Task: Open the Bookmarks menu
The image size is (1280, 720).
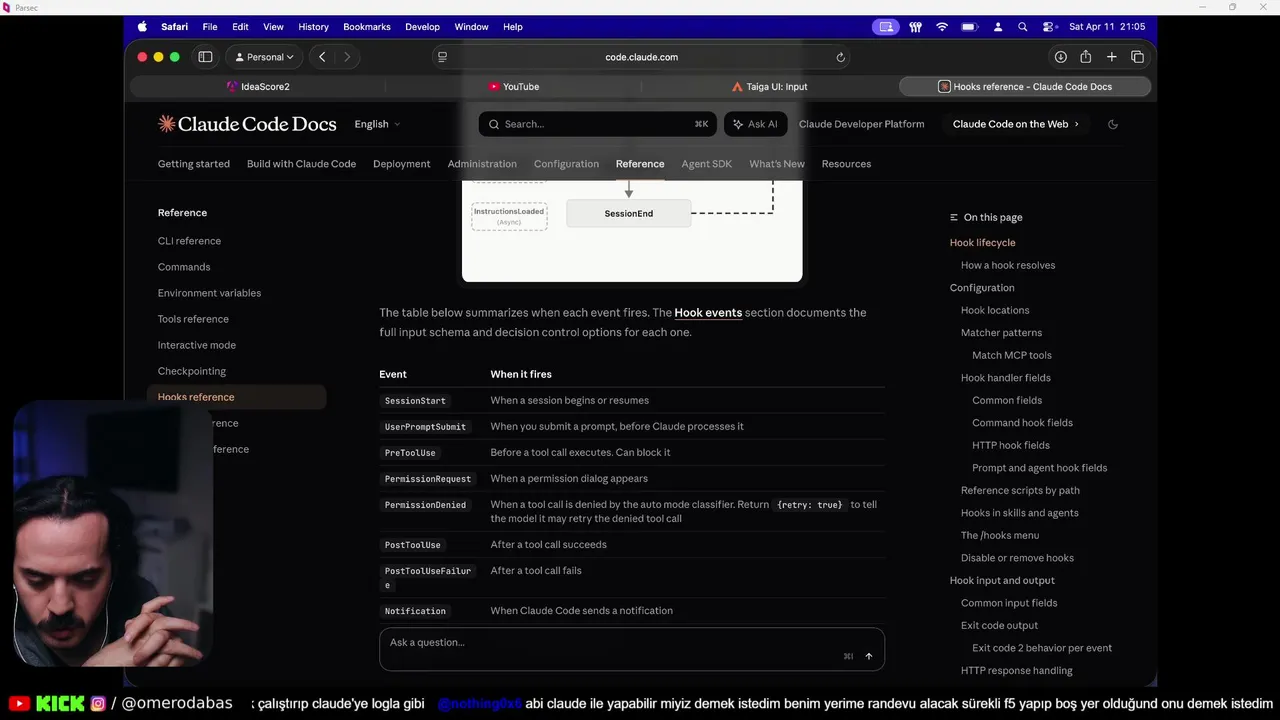Action: (367, 27)
